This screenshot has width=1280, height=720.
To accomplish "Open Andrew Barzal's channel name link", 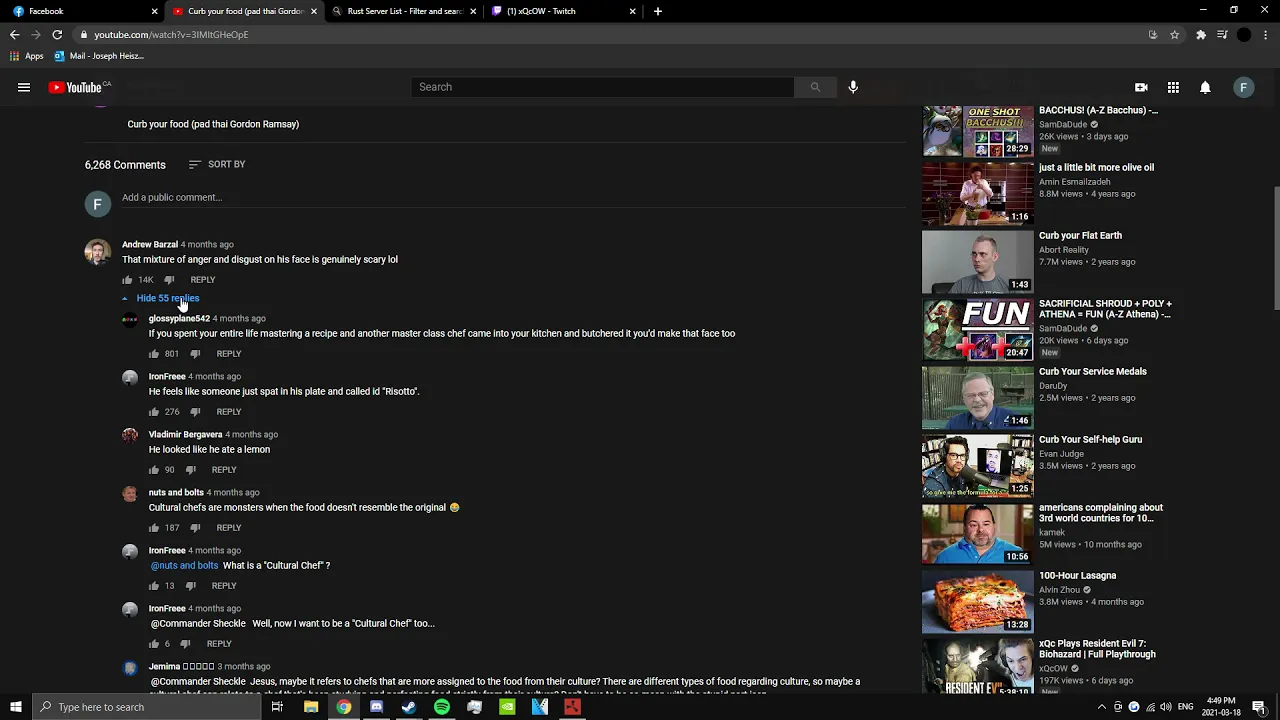I will pyautogui.click(x=150, y=244).
